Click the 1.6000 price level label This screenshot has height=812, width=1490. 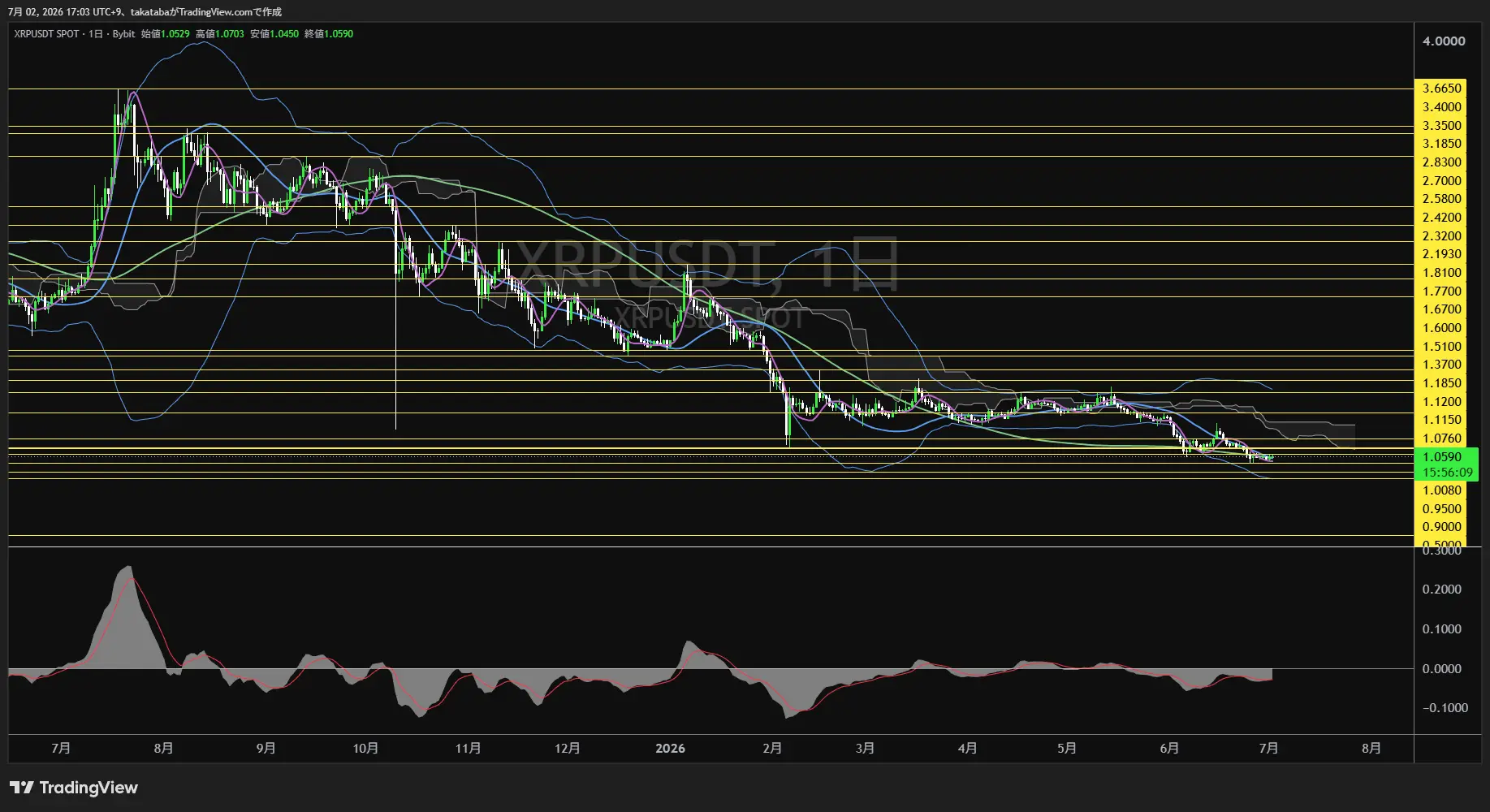pos(1442,328)
